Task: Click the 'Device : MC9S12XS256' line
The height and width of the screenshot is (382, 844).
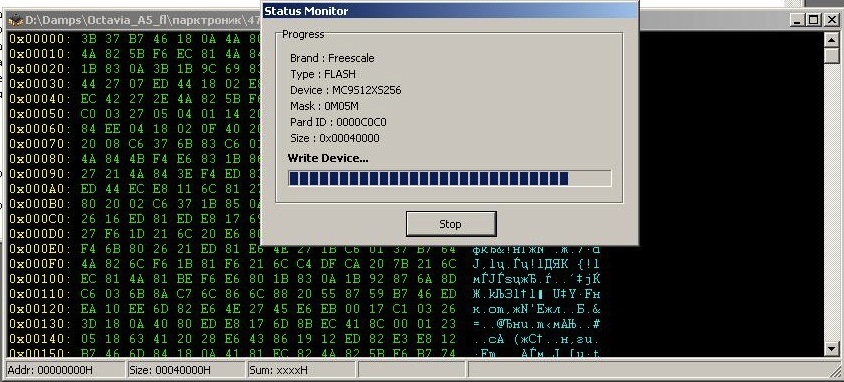Action: click(346, 90)
